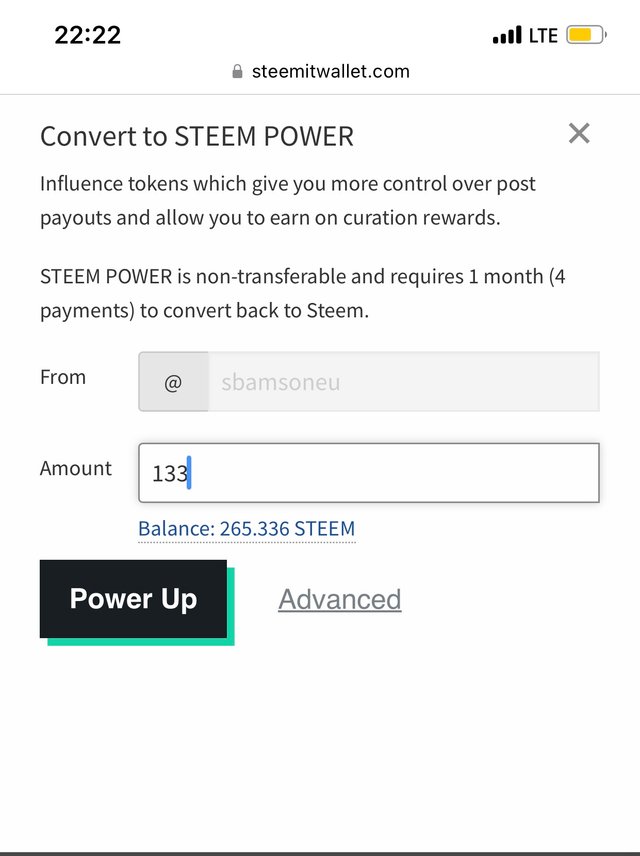Tap the 22:22 clock in status bar
This screenshot has width=640, height=856.
pyautogui.click(x=87, y=35)
